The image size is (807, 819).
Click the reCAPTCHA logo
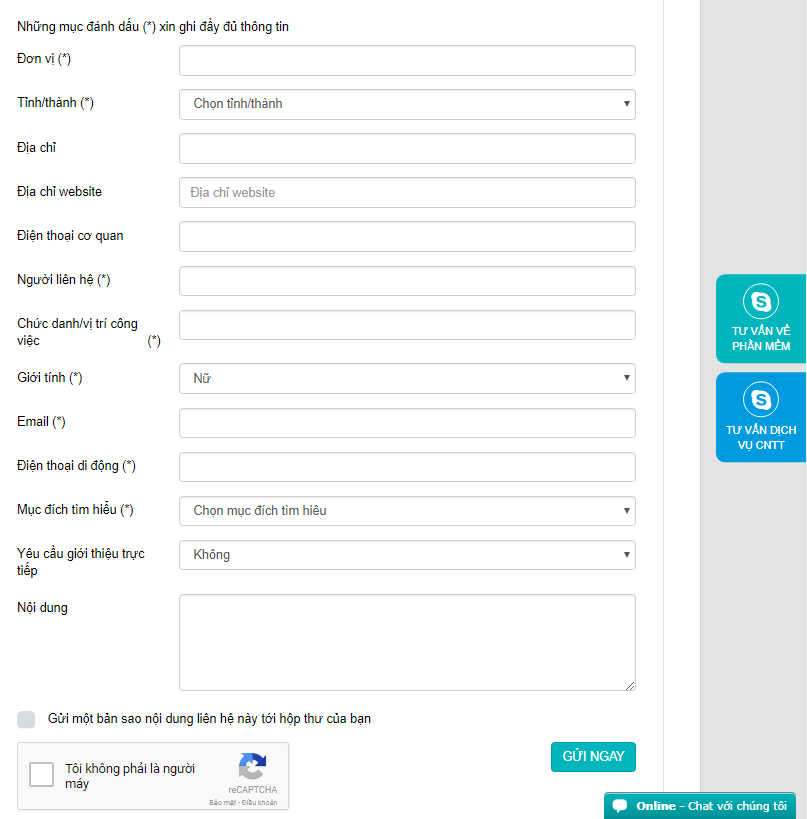tap(252, 766)
